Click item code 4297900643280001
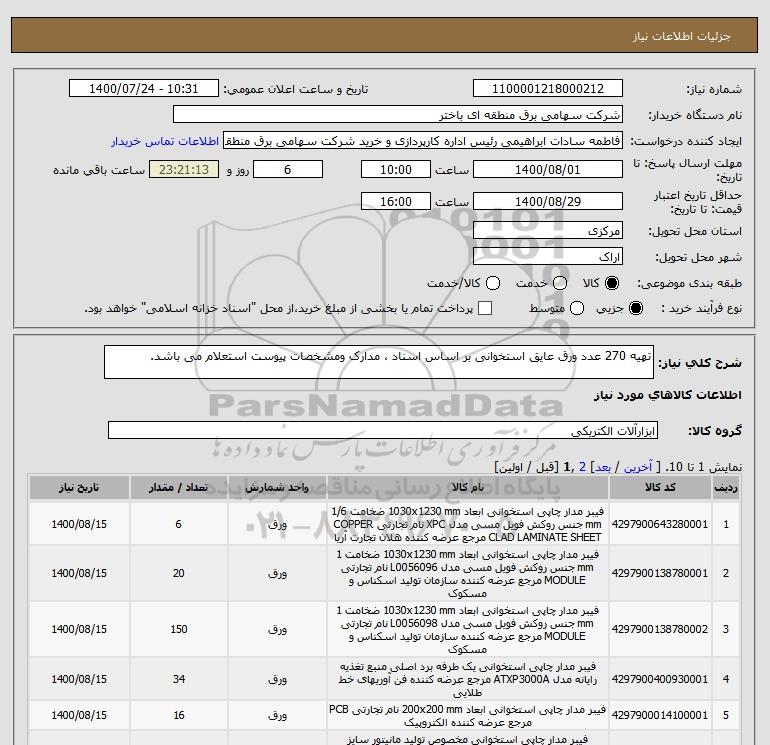Screen dimensions: 770x745 (660, 524)
